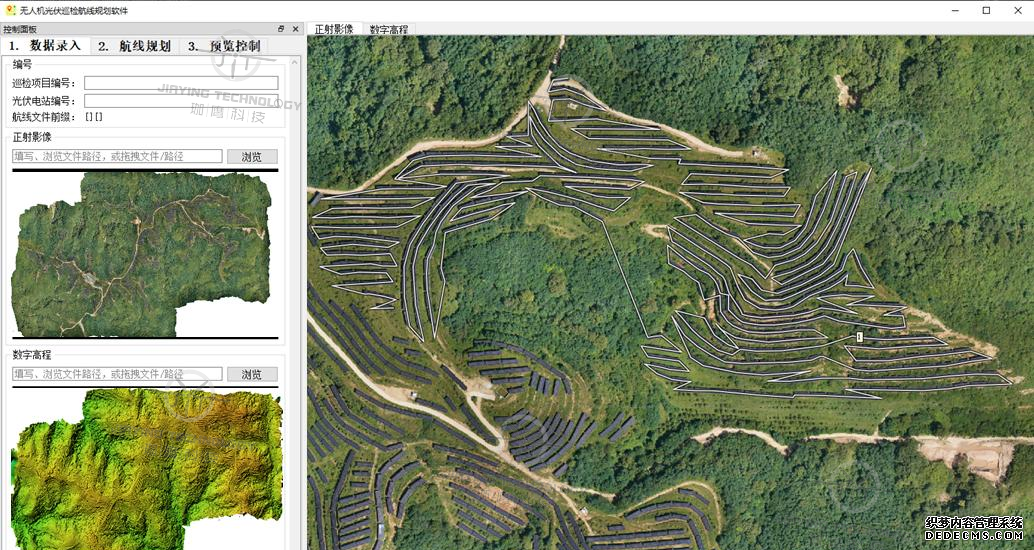Select the 正射影像 tab above the map
The height and width of the screenshot is (550, 1034).
pyautogui.click(x=334, y=29)
